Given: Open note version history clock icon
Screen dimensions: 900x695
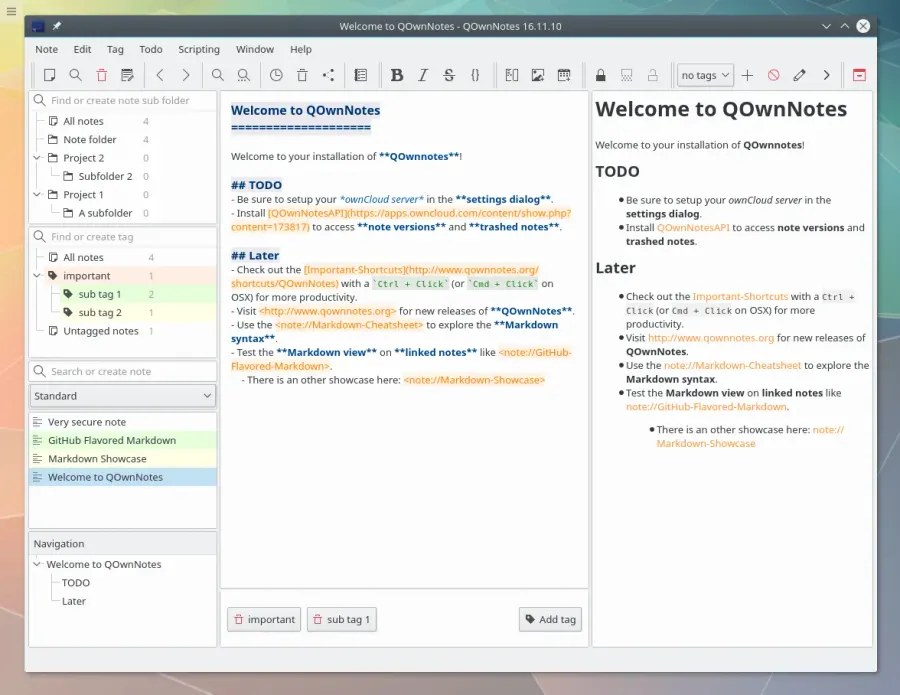Looking at the screenshot, I should [276, 75].
